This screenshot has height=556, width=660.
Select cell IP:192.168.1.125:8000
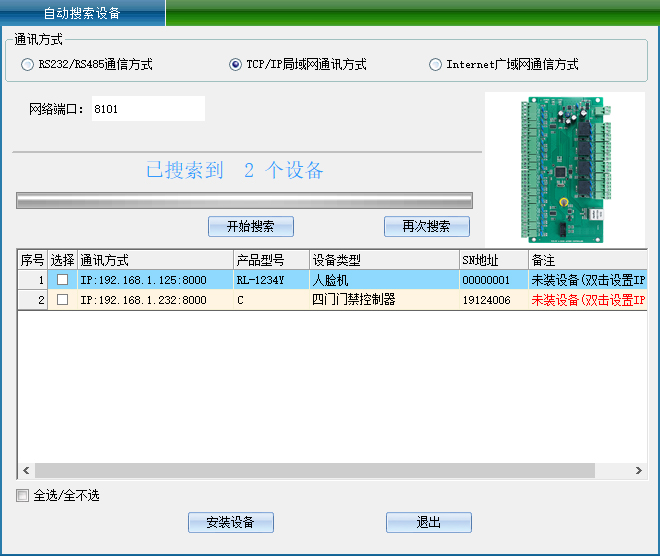pyautogui.click(x=155, y=280)
